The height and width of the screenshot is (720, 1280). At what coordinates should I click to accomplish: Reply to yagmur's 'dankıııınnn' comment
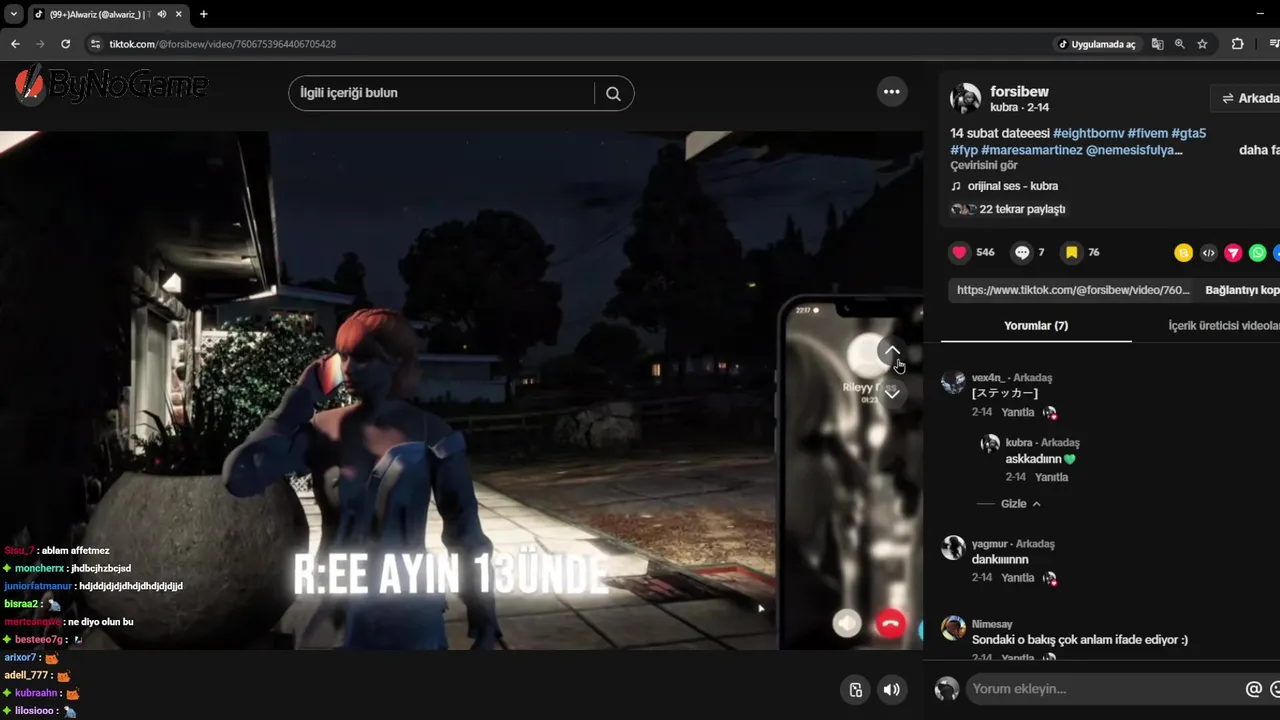[1018, 578]
